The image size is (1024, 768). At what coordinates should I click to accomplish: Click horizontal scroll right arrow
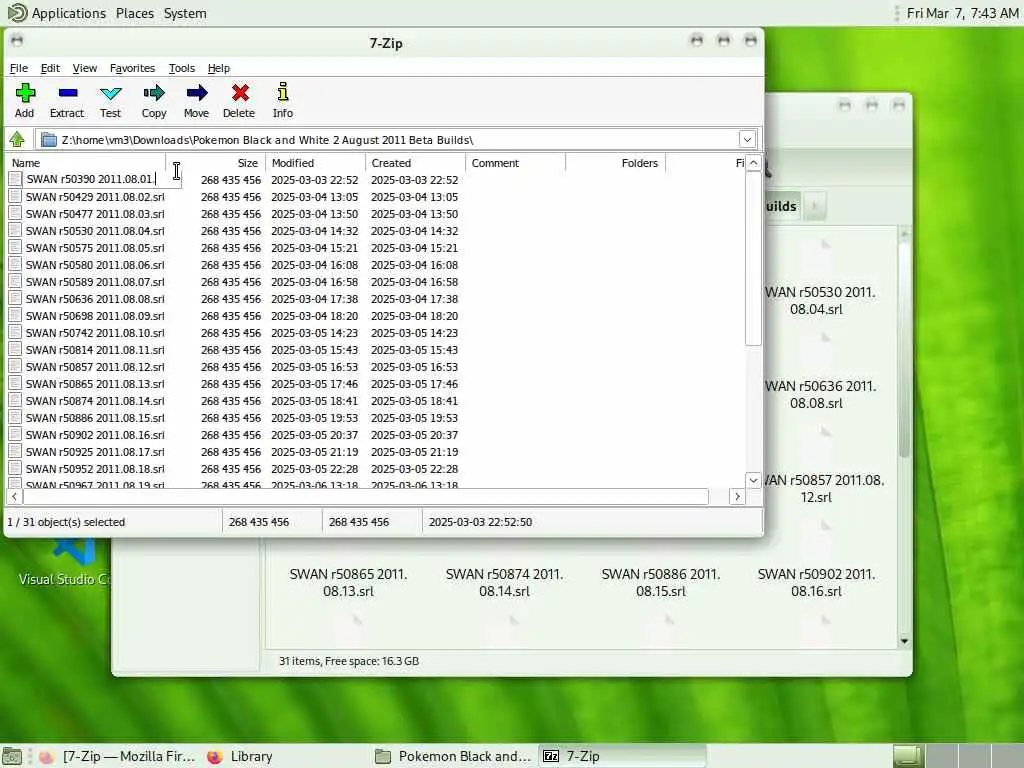pos(737,497)
